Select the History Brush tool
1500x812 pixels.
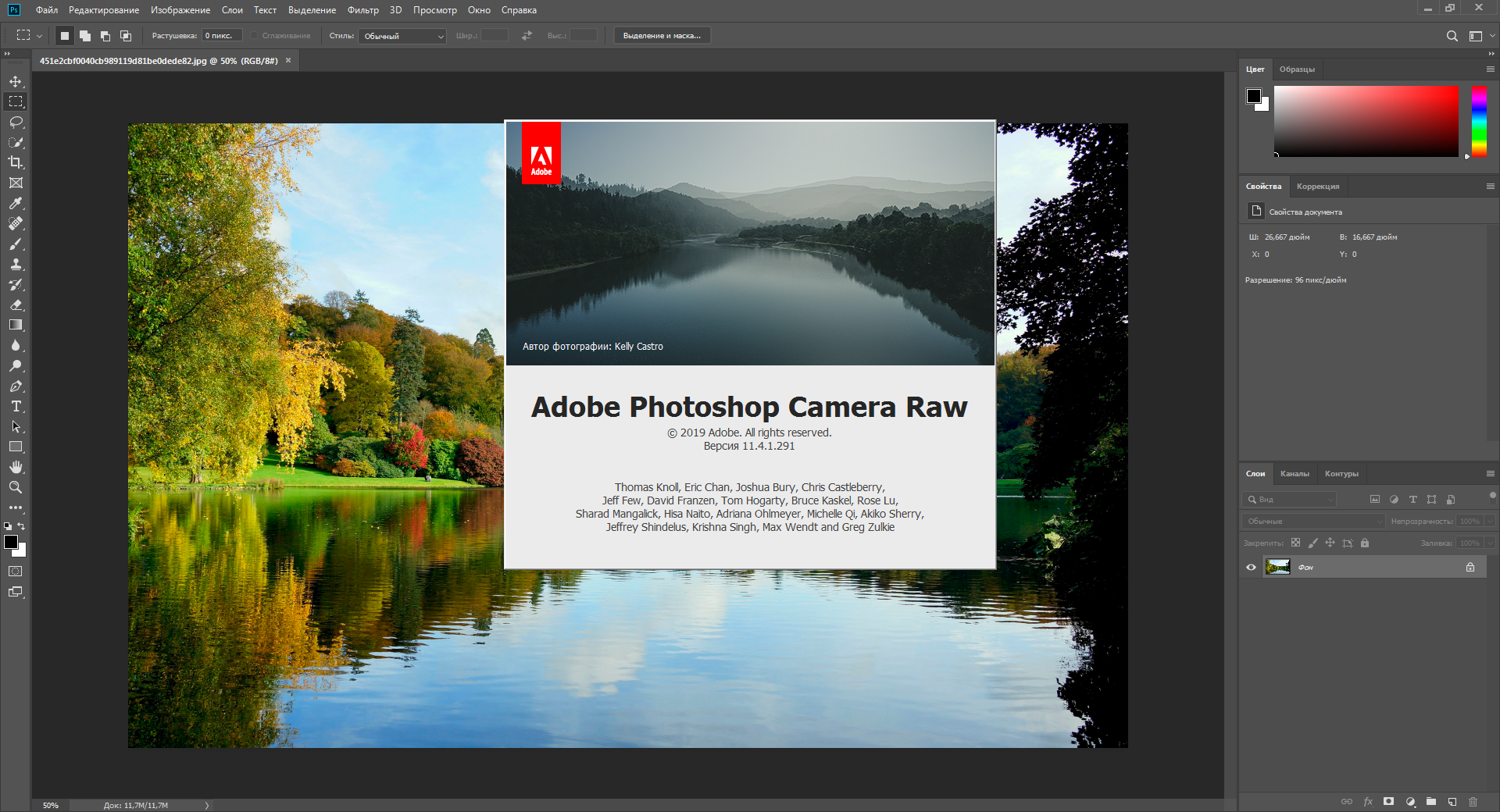pyautogui.click(x=16, y=284)
